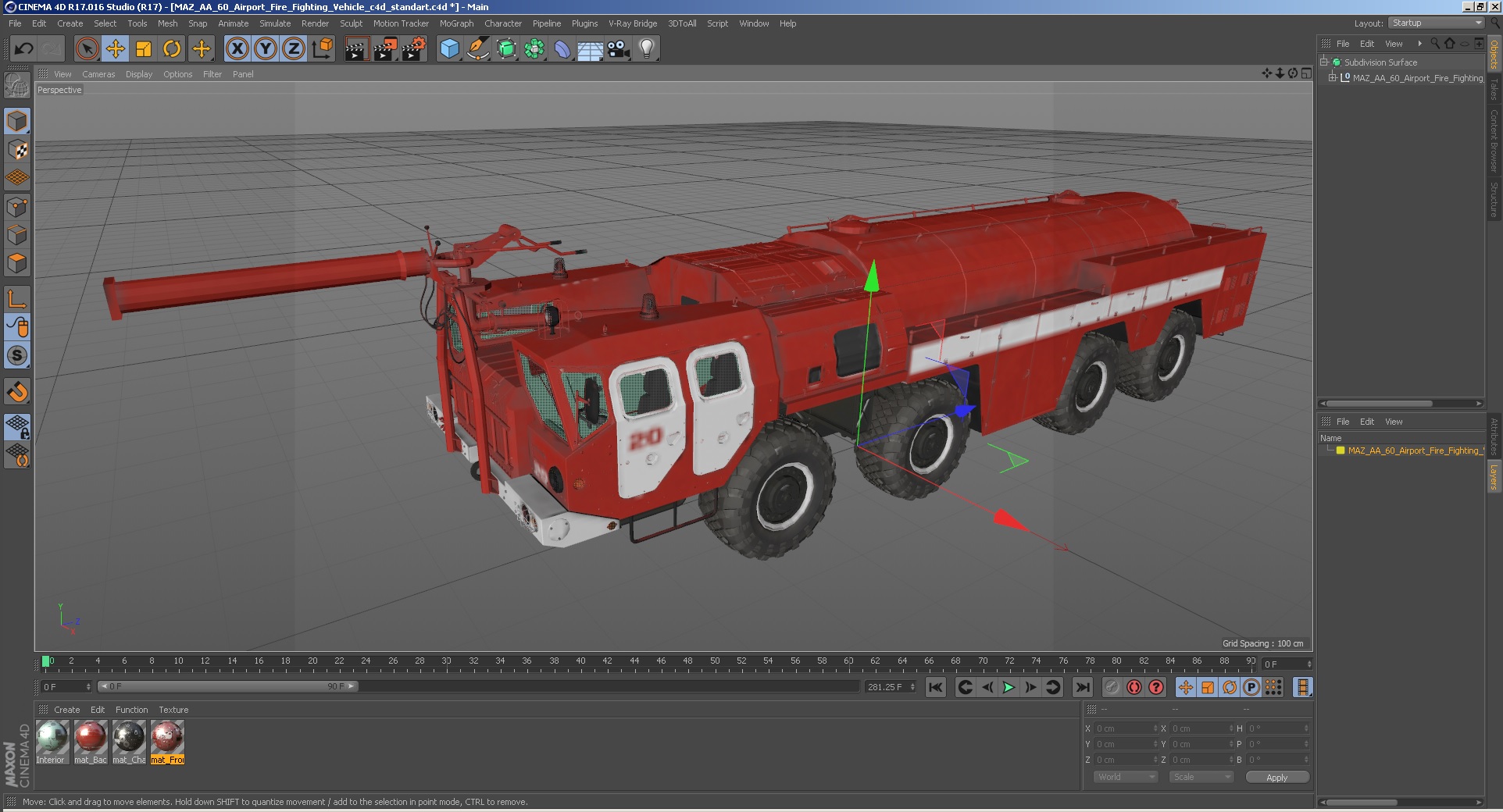Activate the Scale tool

pyautogui.click(x=144, y=49)
